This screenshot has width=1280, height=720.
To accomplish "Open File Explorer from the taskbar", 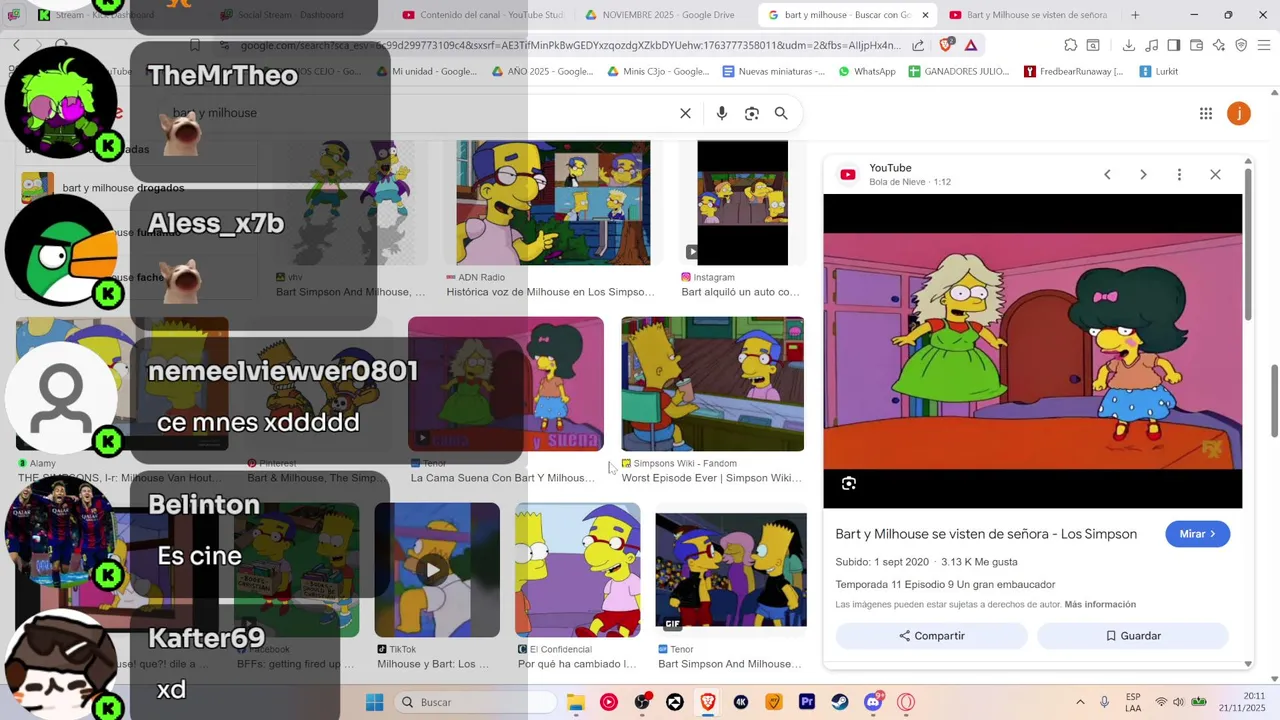I will (x=576, y=702).
